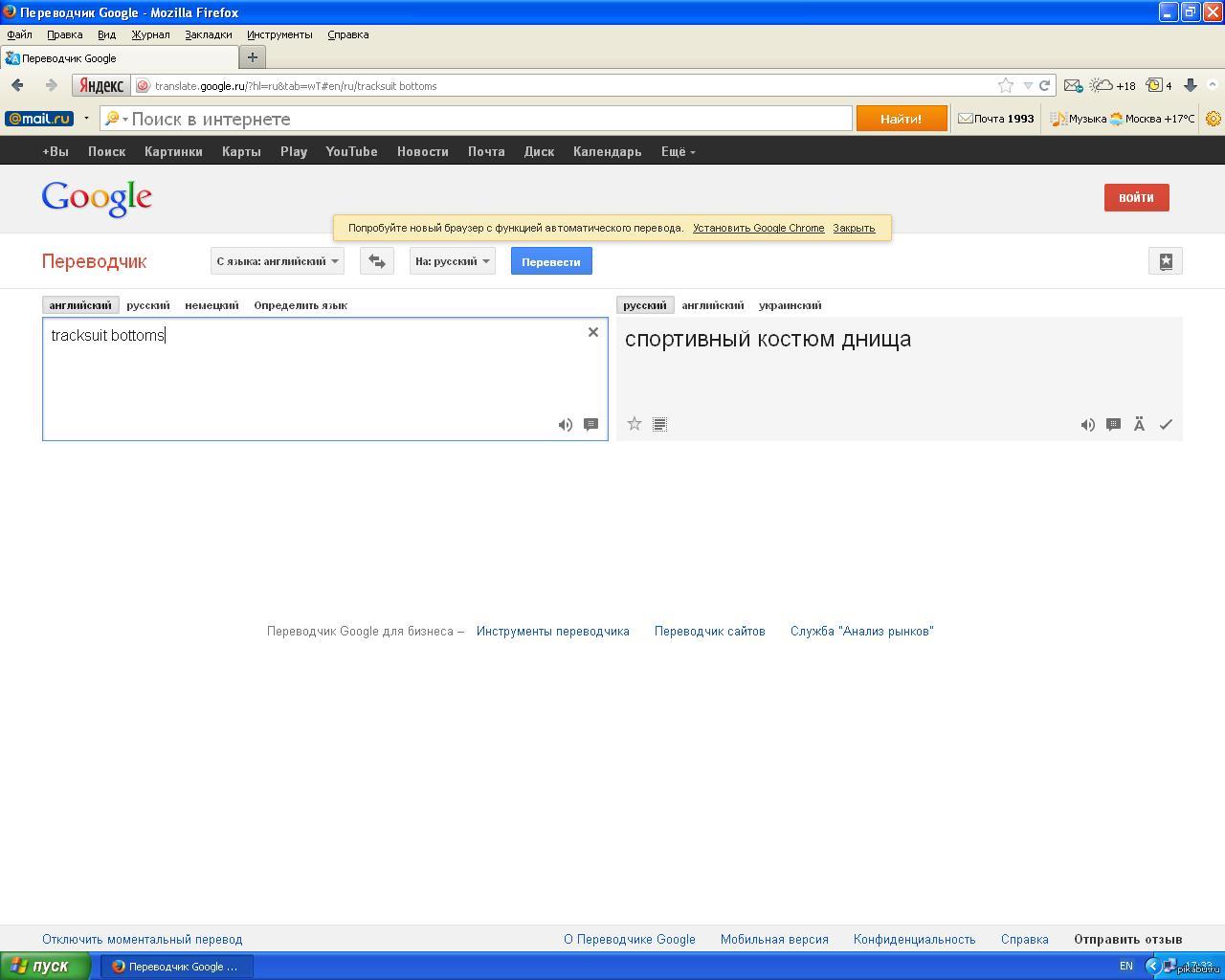Open the Файл menu
This screenshot has height=980, width=1225.
pyautogui.click(x=19, y=34)
